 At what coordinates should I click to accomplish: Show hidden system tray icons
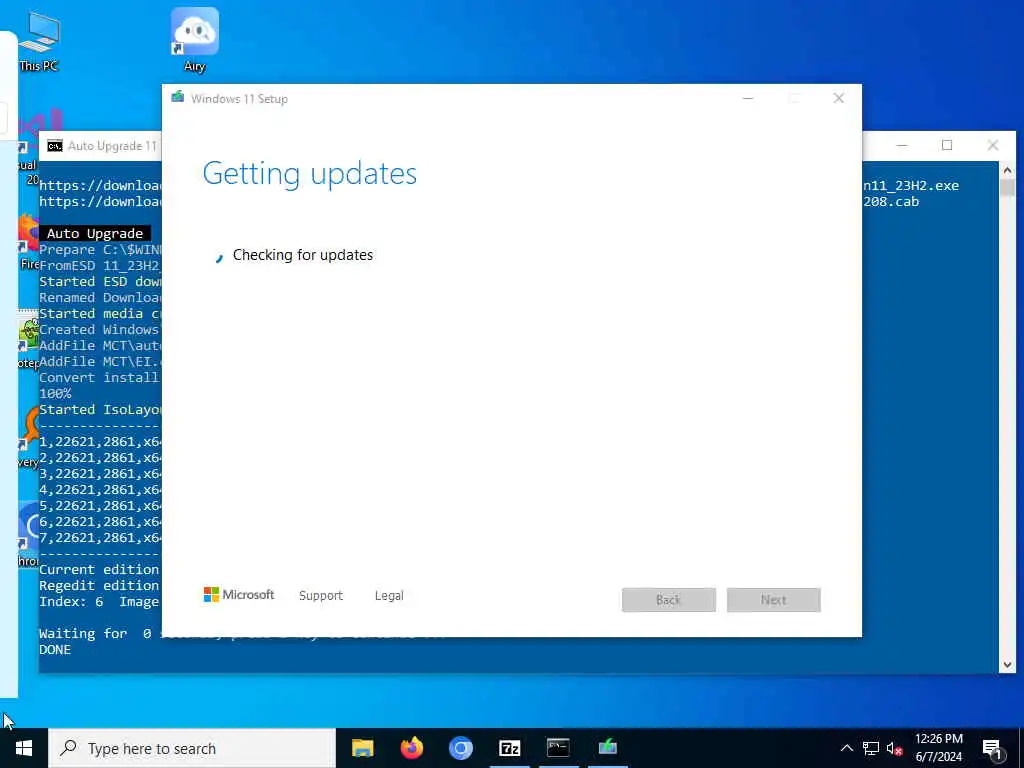coord(846,748)
